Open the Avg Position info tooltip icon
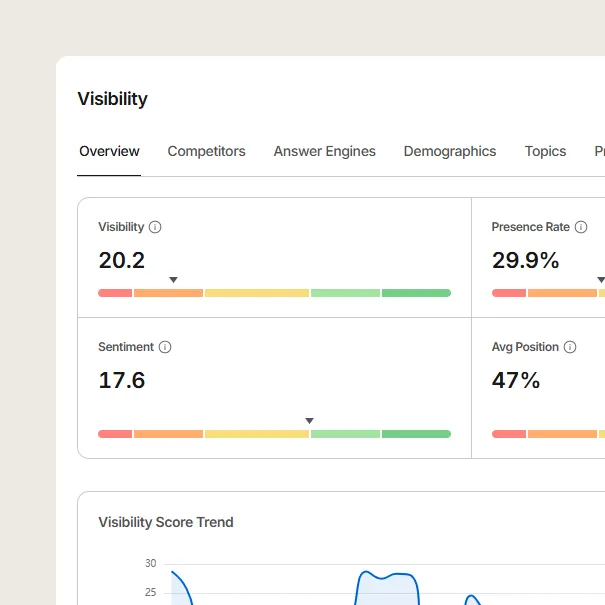The image size is (605, 605). [x=570, y=347]
